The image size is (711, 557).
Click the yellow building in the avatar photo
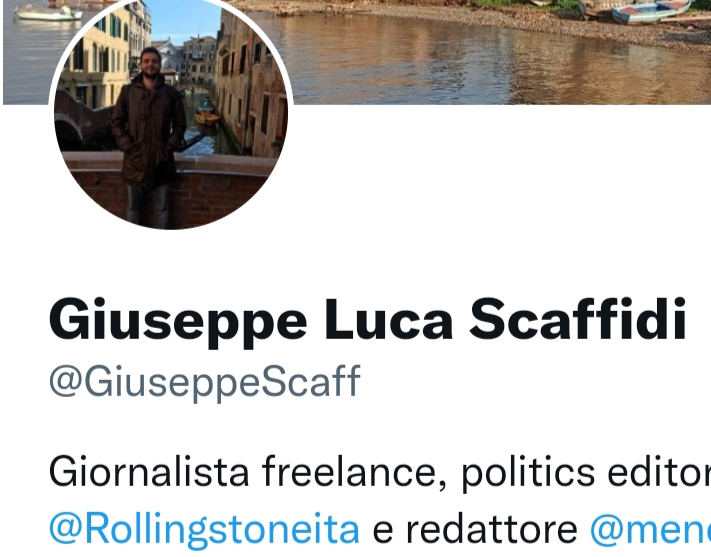point(97,59)
